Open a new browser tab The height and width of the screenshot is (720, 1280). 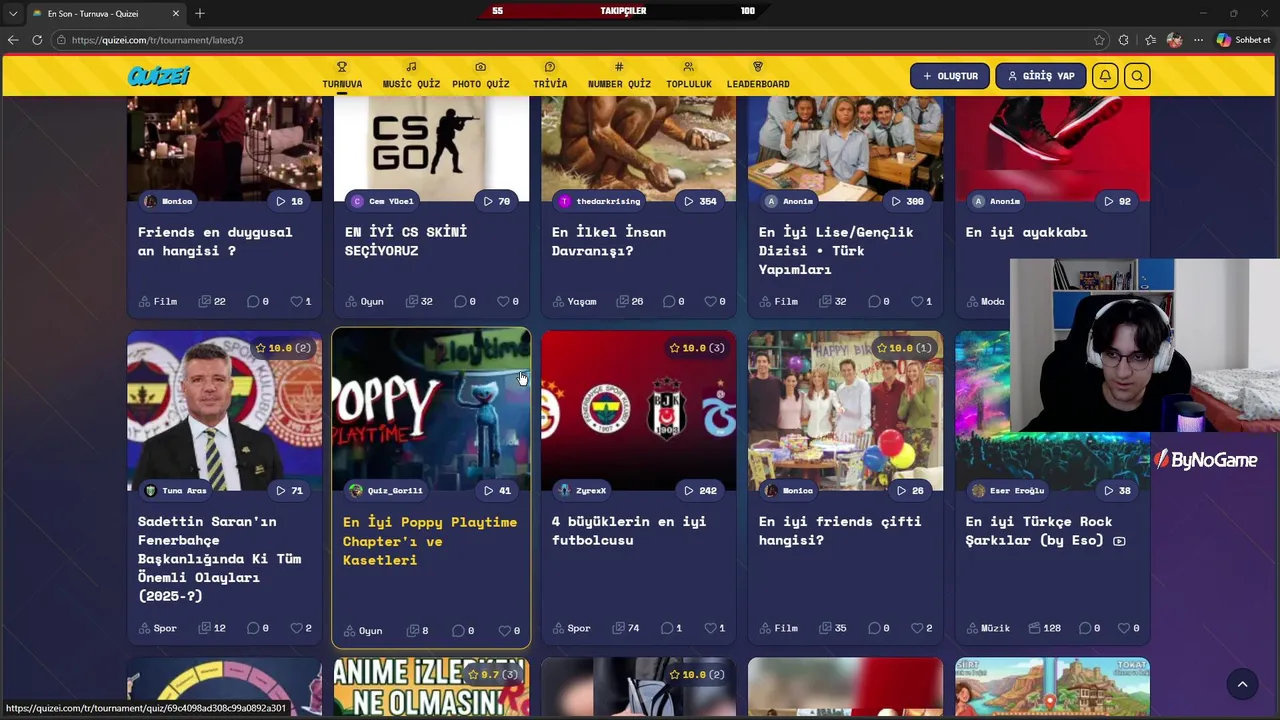(200, 13)
